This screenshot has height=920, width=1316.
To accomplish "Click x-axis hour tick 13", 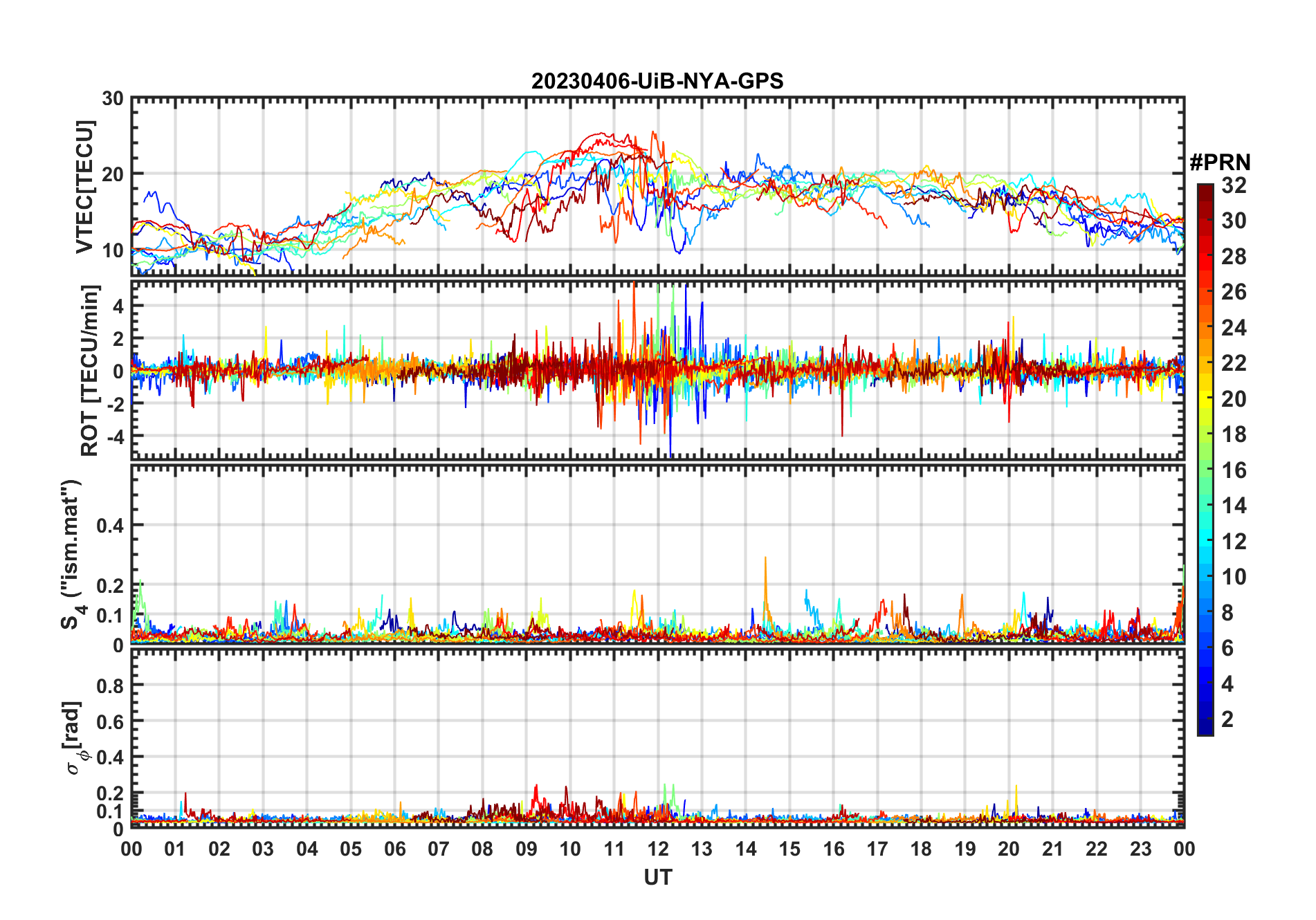I will pyautogui.click(x=702, y=849).
